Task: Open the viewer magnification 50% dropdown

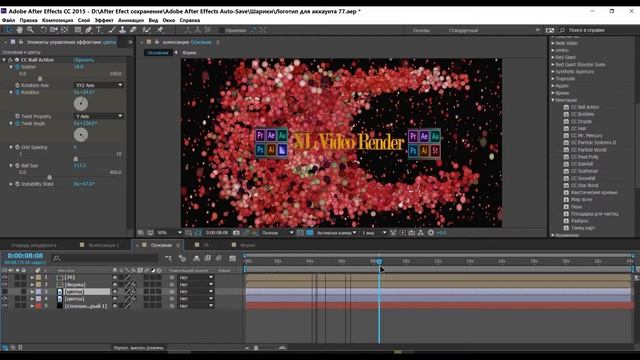Action: click(x=169, y=233)
